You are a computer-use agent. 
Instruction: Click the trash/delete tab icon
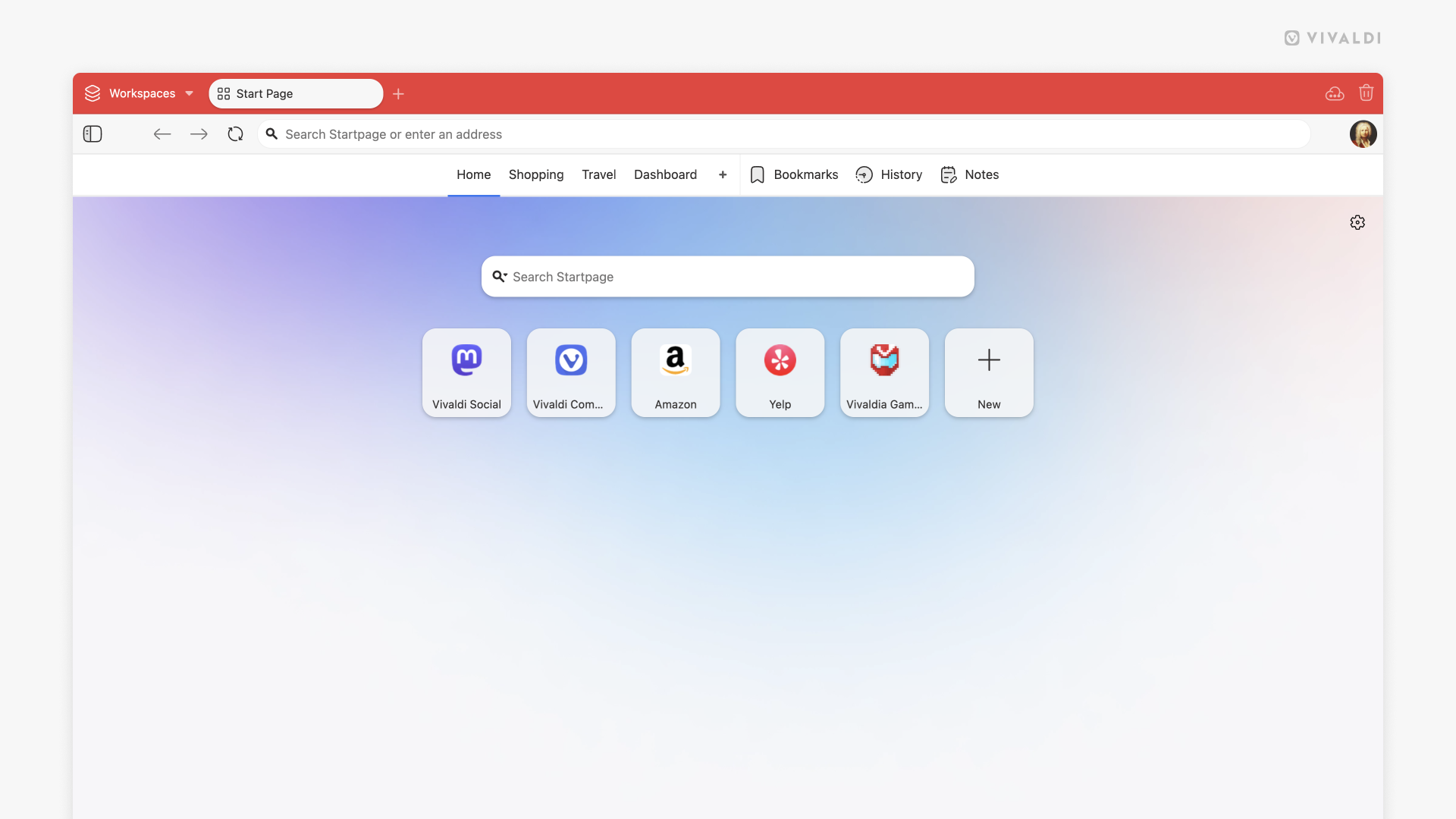point(1366,92)
